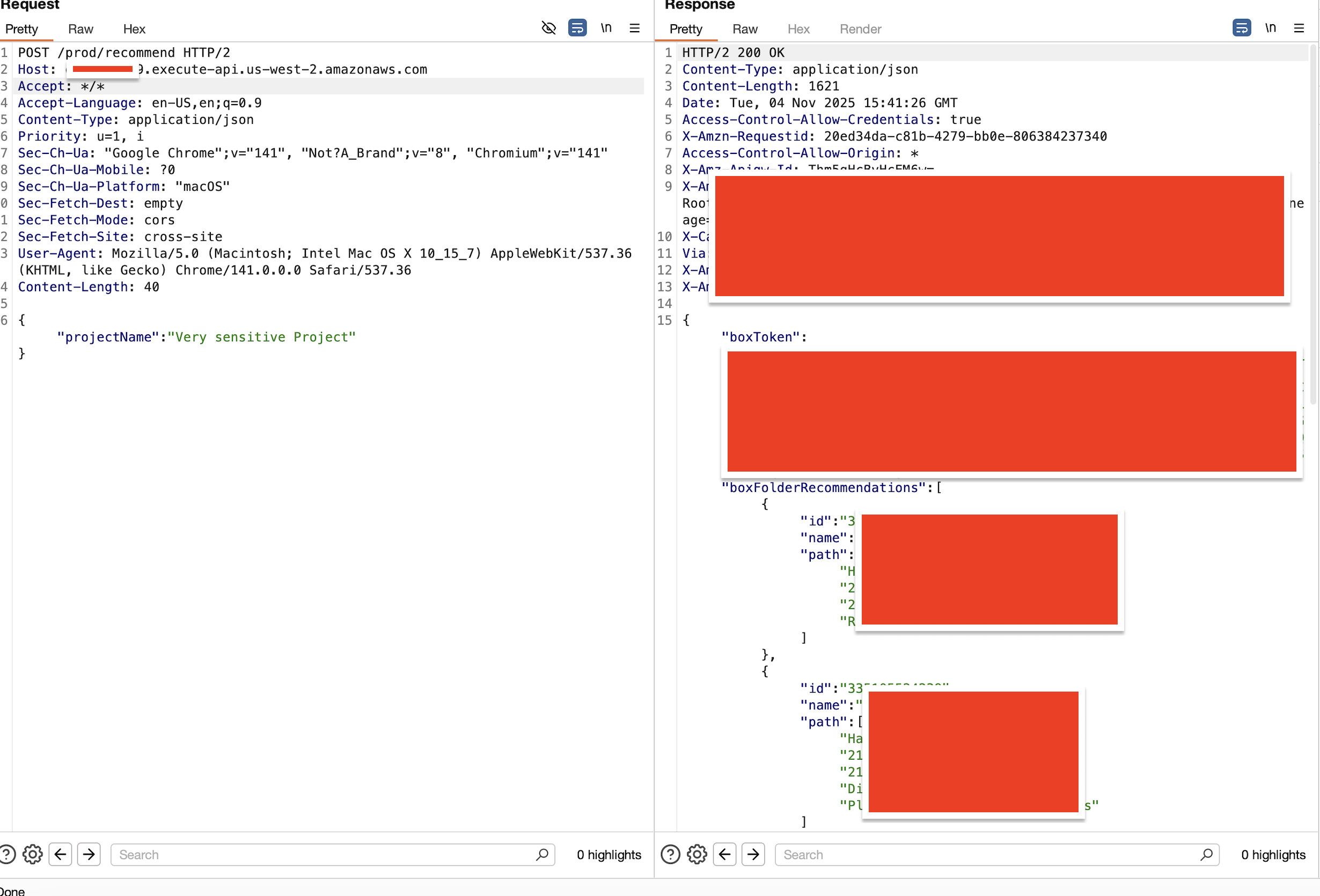Open search settings gear under the request panel
Screen dimensions: 1320x896
pos(32,855)
